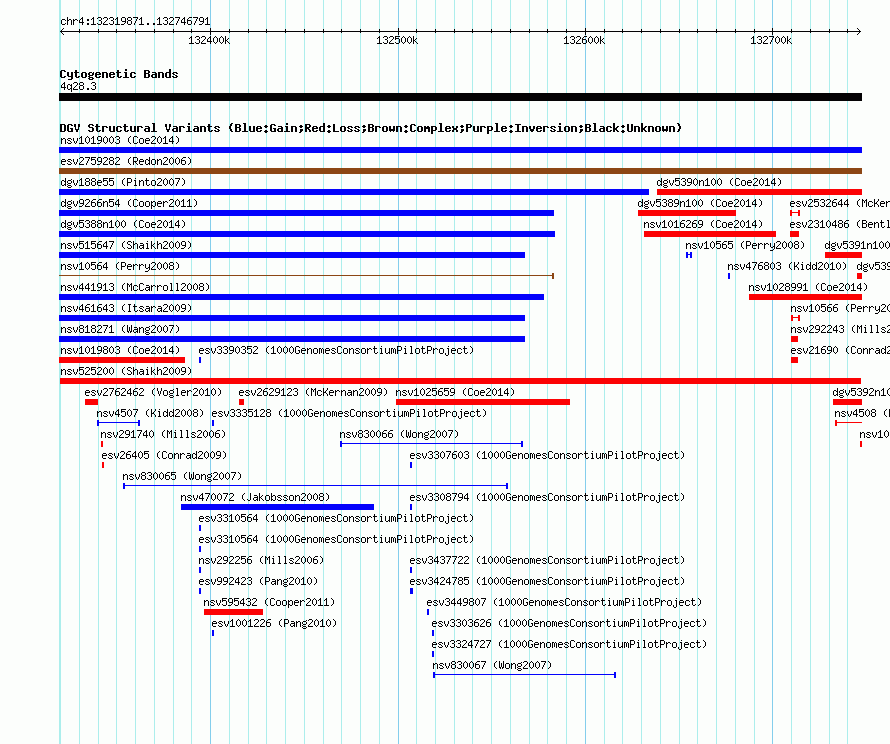Screen dimensions: 890x744
Task: Open esv992423 (Pang2010) variant
Action: coord(258,581)
